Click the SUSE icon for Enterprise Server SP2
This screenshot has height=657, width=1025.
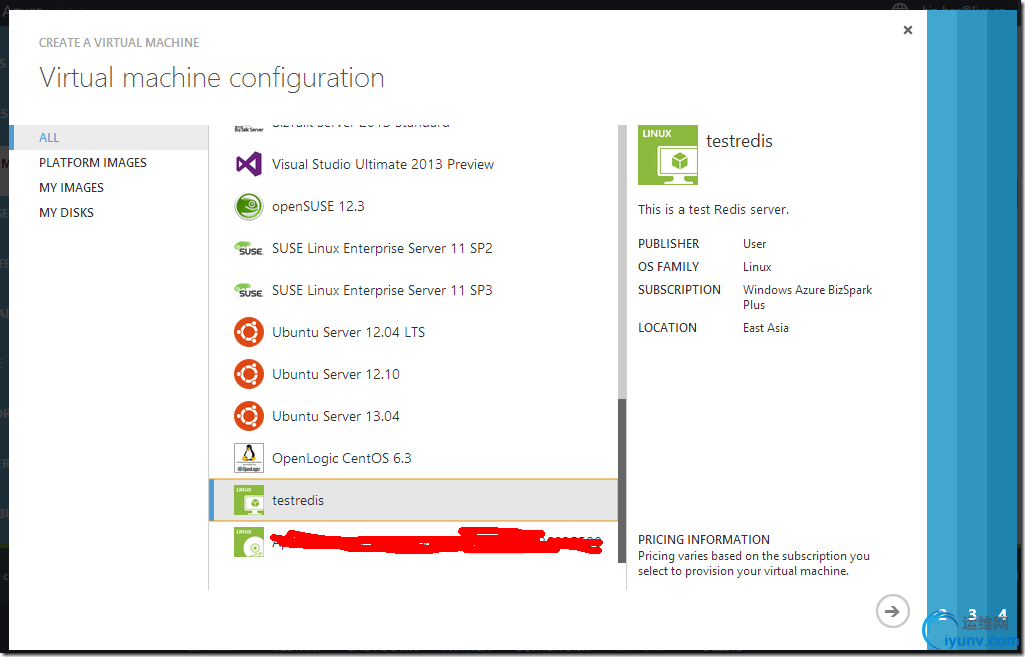(249, 248)
